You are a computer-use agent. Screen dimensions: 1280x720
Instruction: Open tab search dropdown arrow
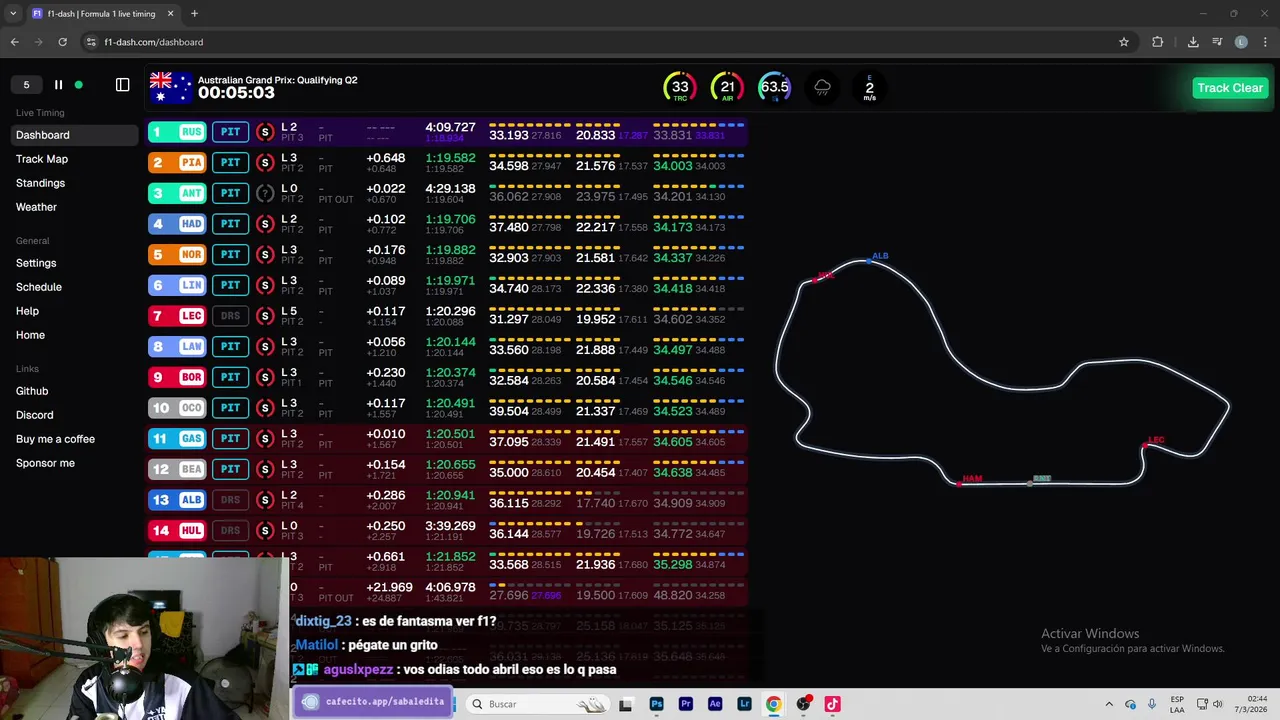coord(13,14)
